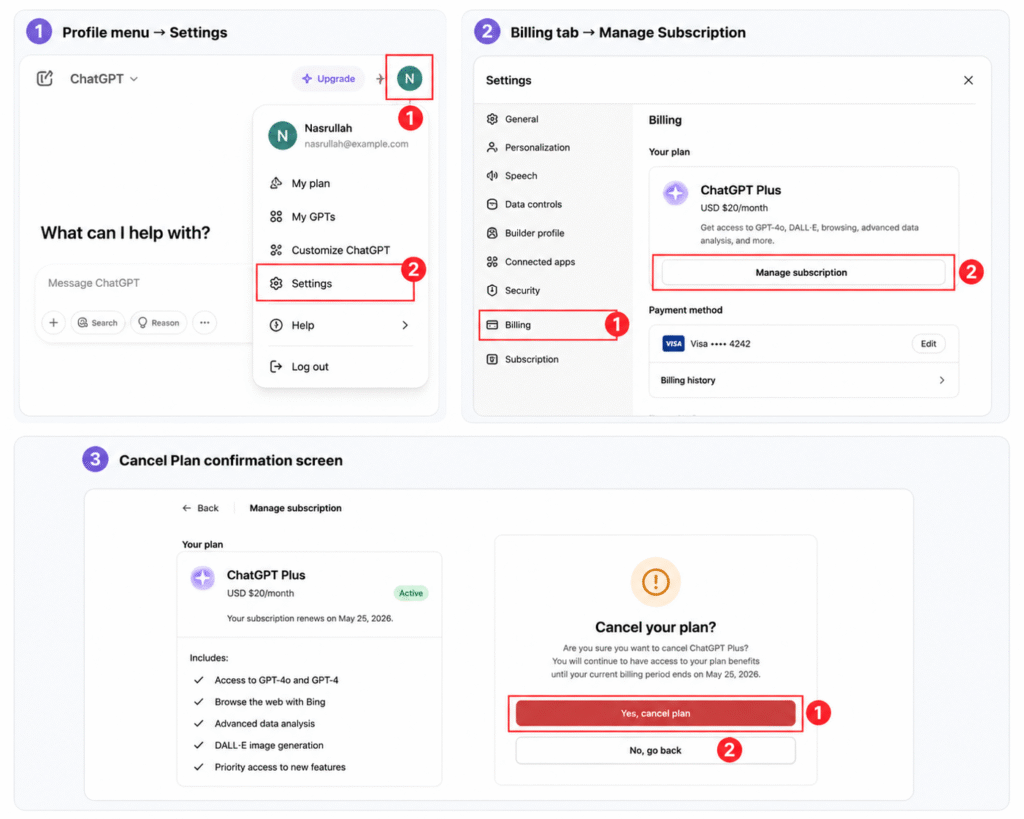Click the Billing card icon
1024x819 pixels.
pyautogui.click(x=492, y=325)
